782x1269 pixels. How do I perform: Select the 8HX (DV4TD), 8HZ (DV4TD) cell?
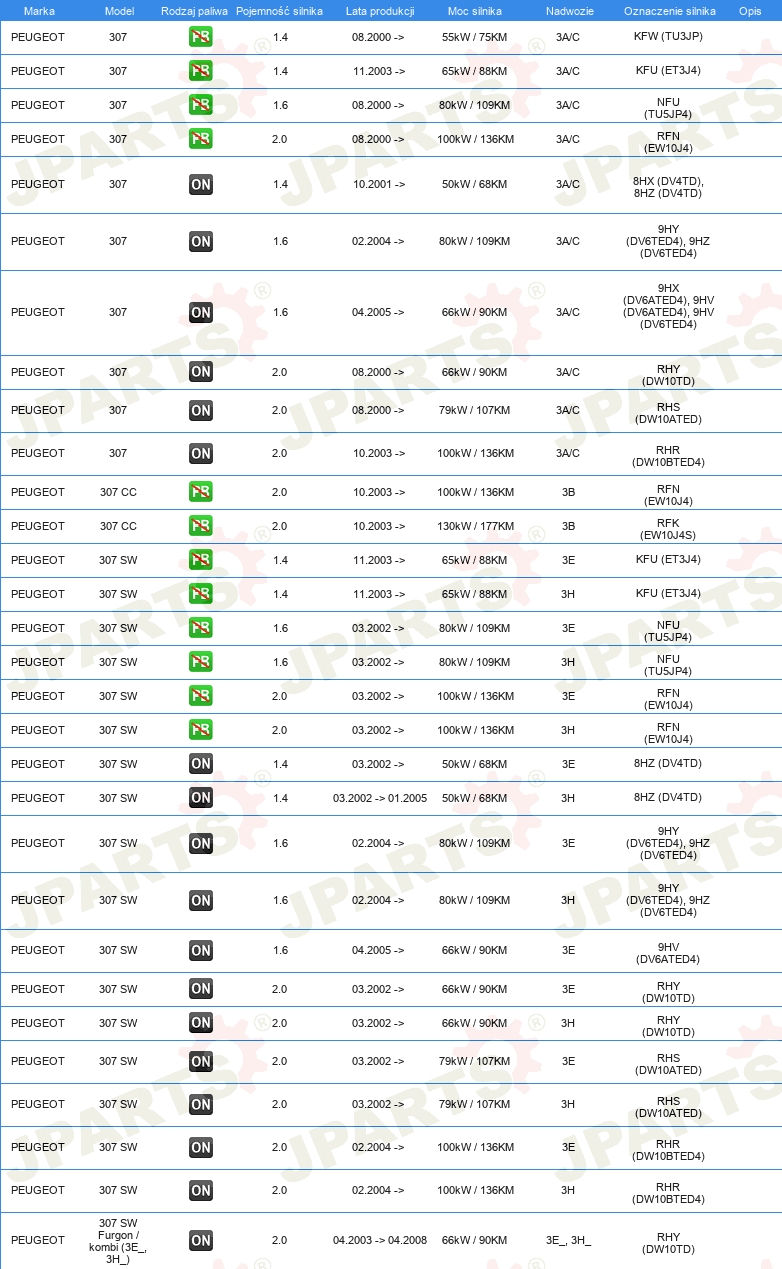[x=669, y=187]
